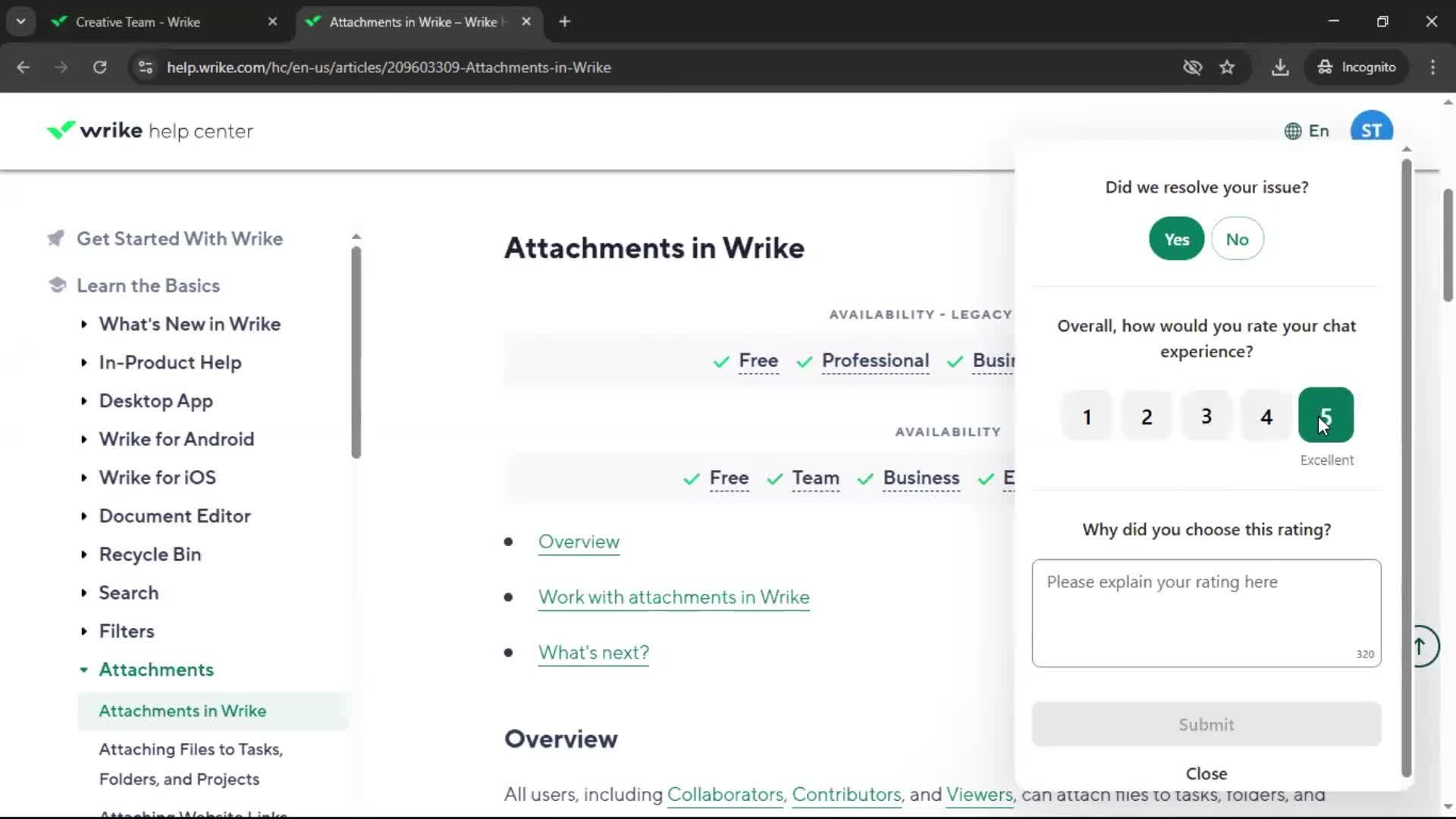Jump to Overview anchor link
The image size is (1456, 819).
coord(579,541)
